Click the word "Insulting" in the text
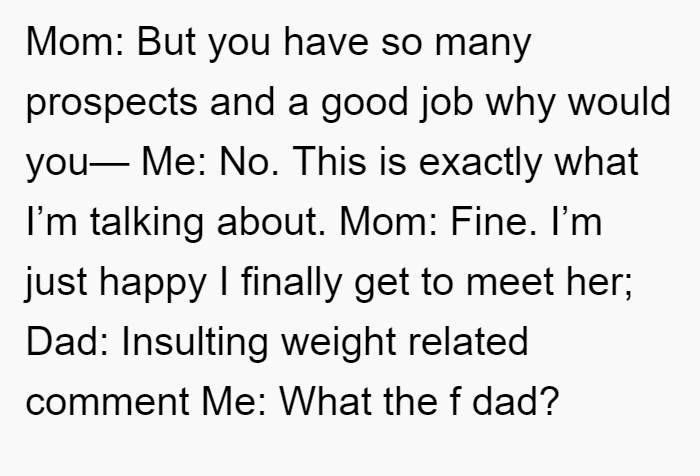The height and width of the screenshot is (476, 700). coord(194,342)
